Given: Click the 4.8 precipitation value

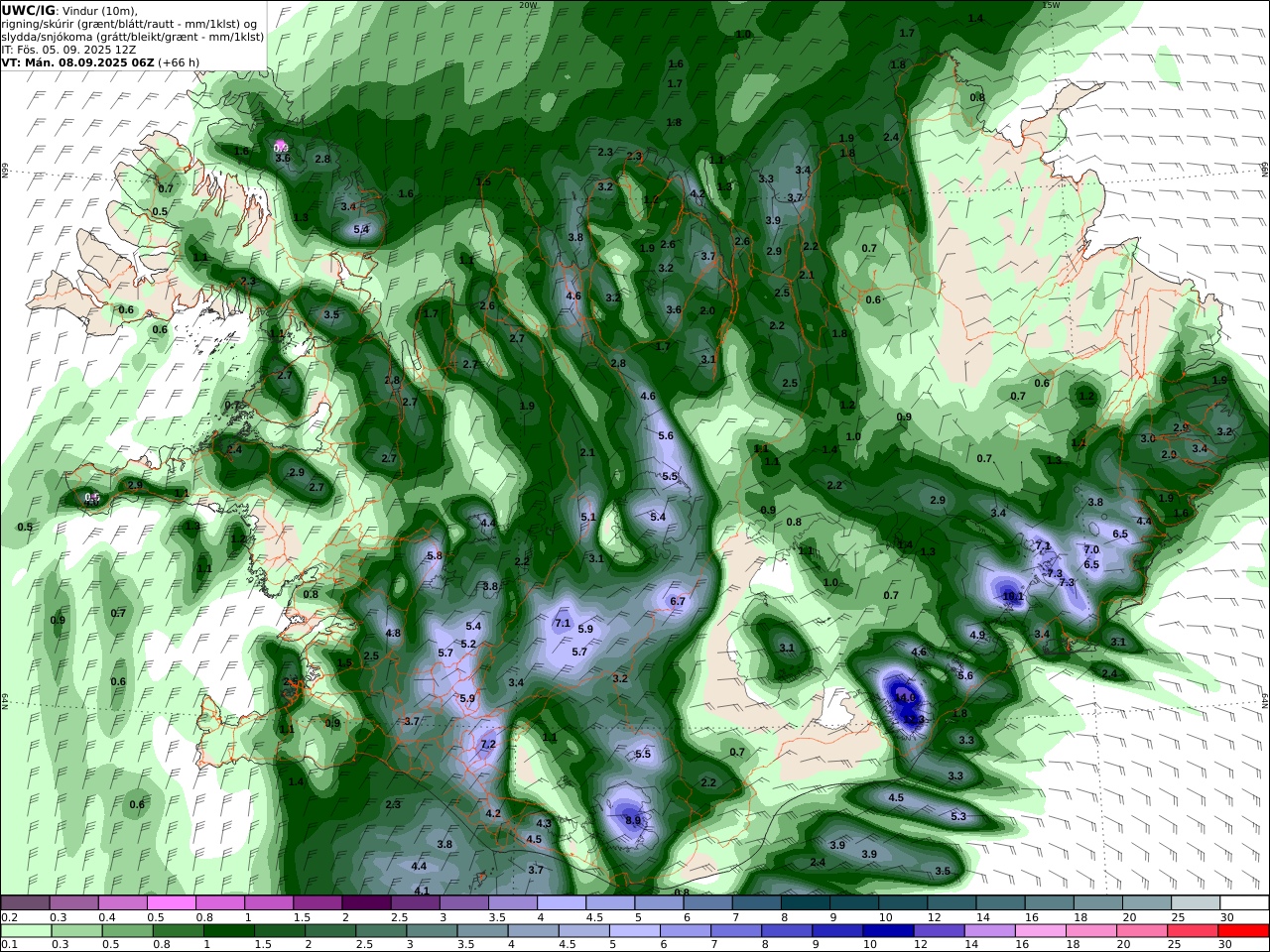Looking at the screenshot, I should [x=393, y=634].
